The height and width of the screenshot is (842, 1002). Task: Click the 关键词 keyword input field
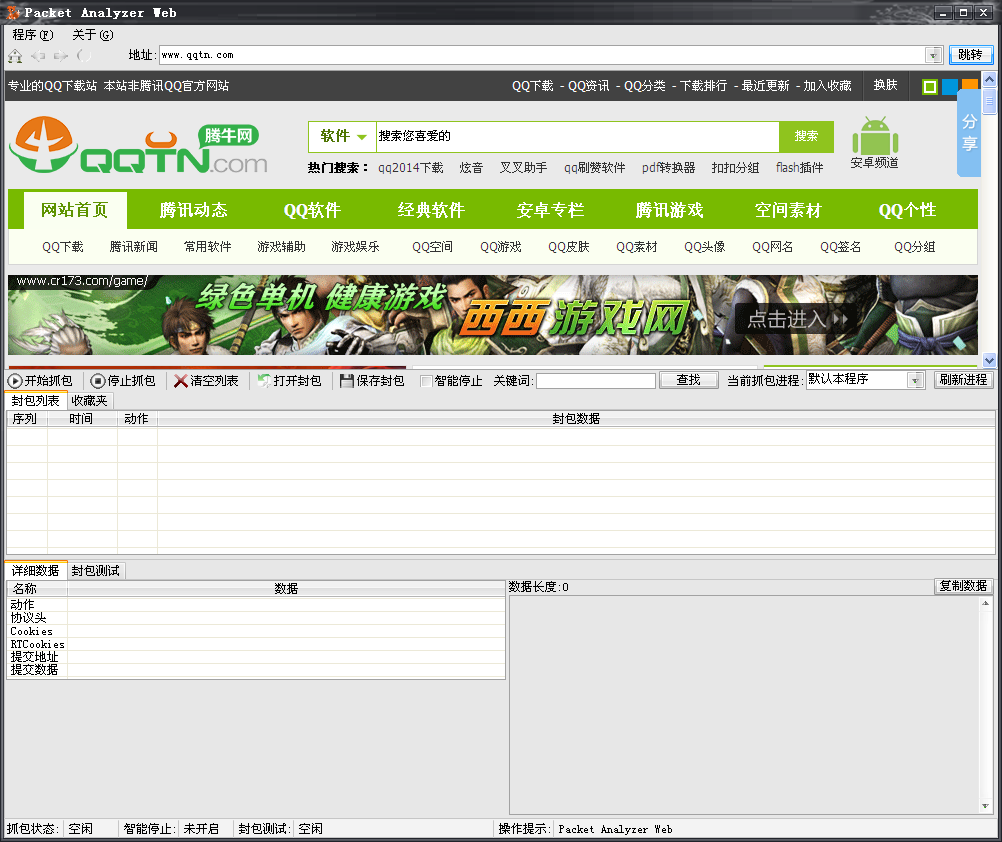coord(596,381)
